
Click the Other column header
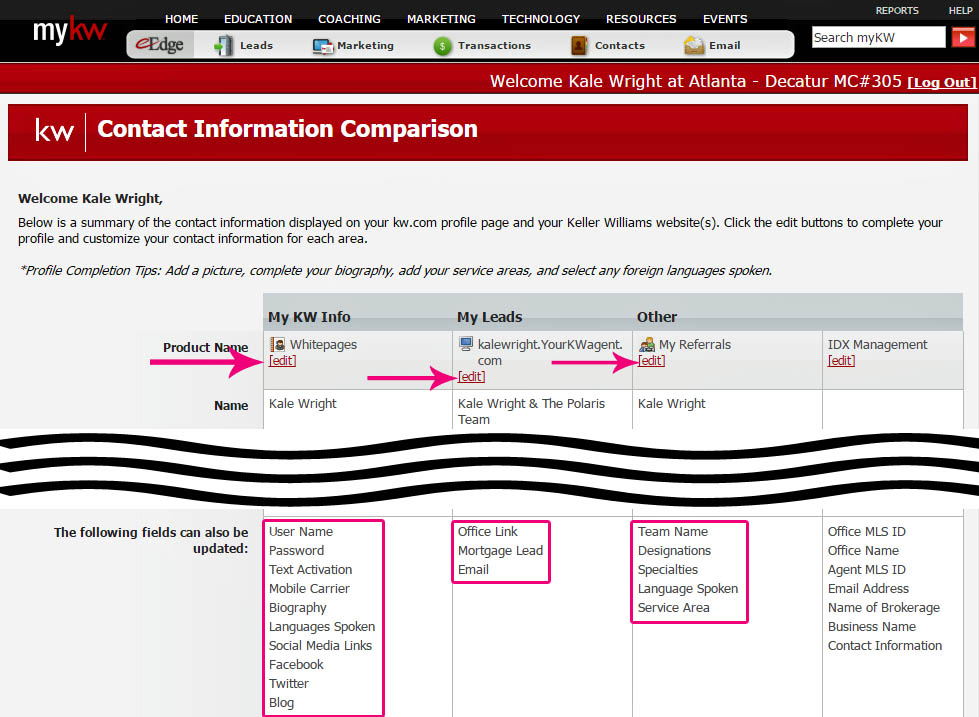pyautogui.click(x=657, y=317)
